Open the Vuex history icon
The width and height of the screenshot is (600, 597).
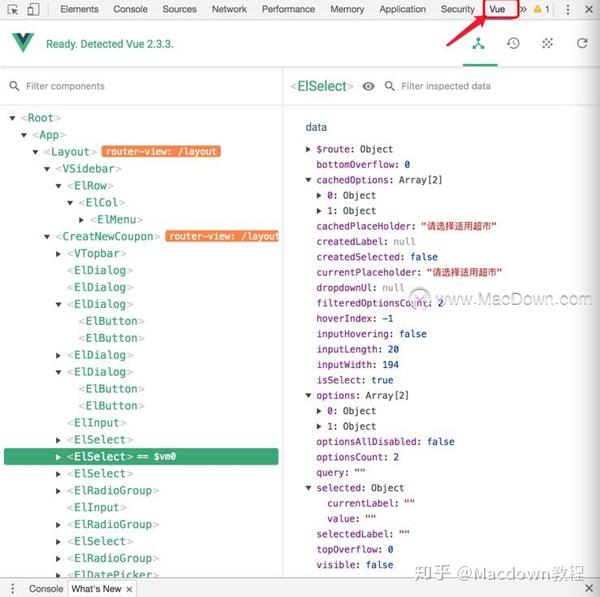point(513,43)
